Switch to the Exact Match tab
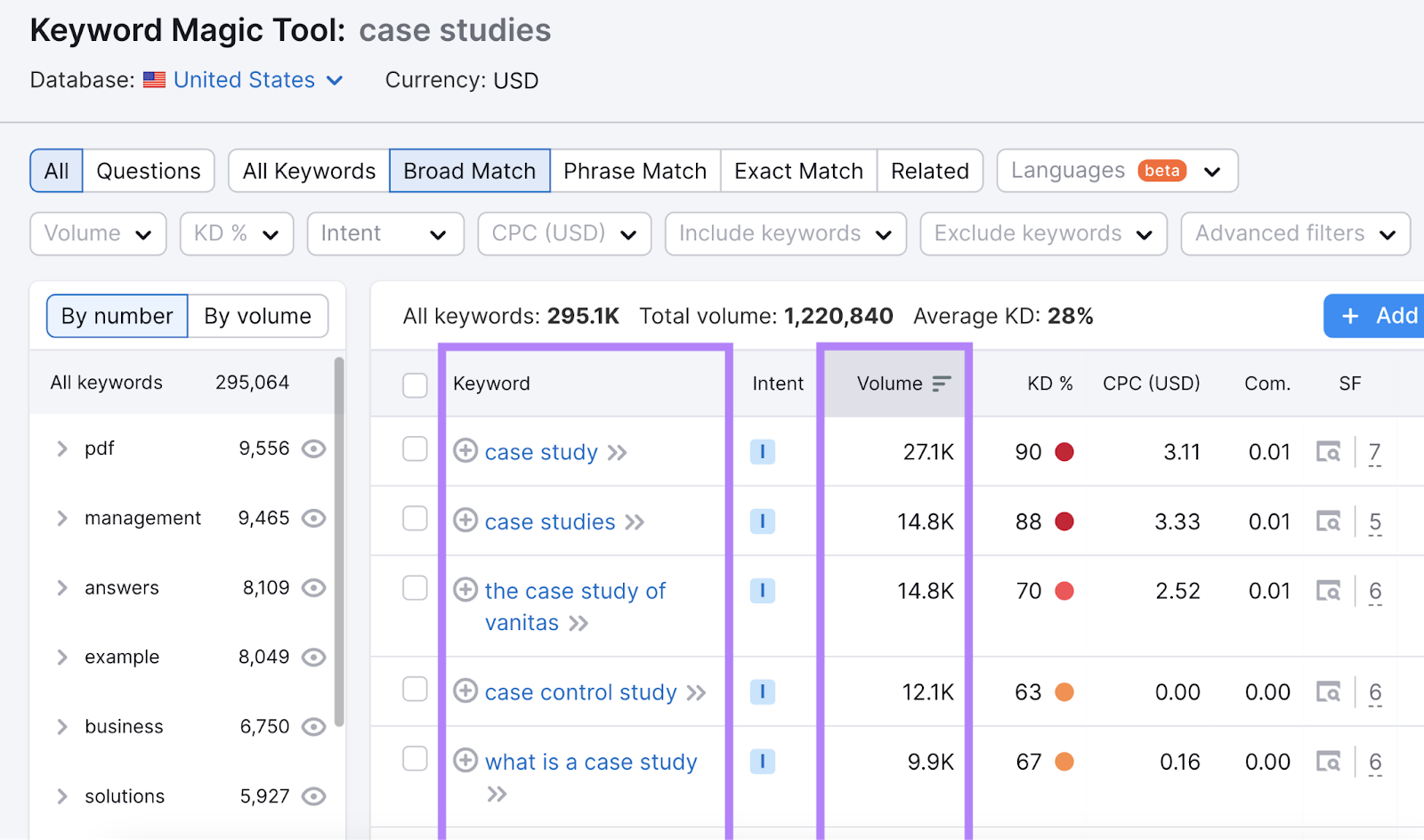Screen dimensions: 1424x840 797,170
